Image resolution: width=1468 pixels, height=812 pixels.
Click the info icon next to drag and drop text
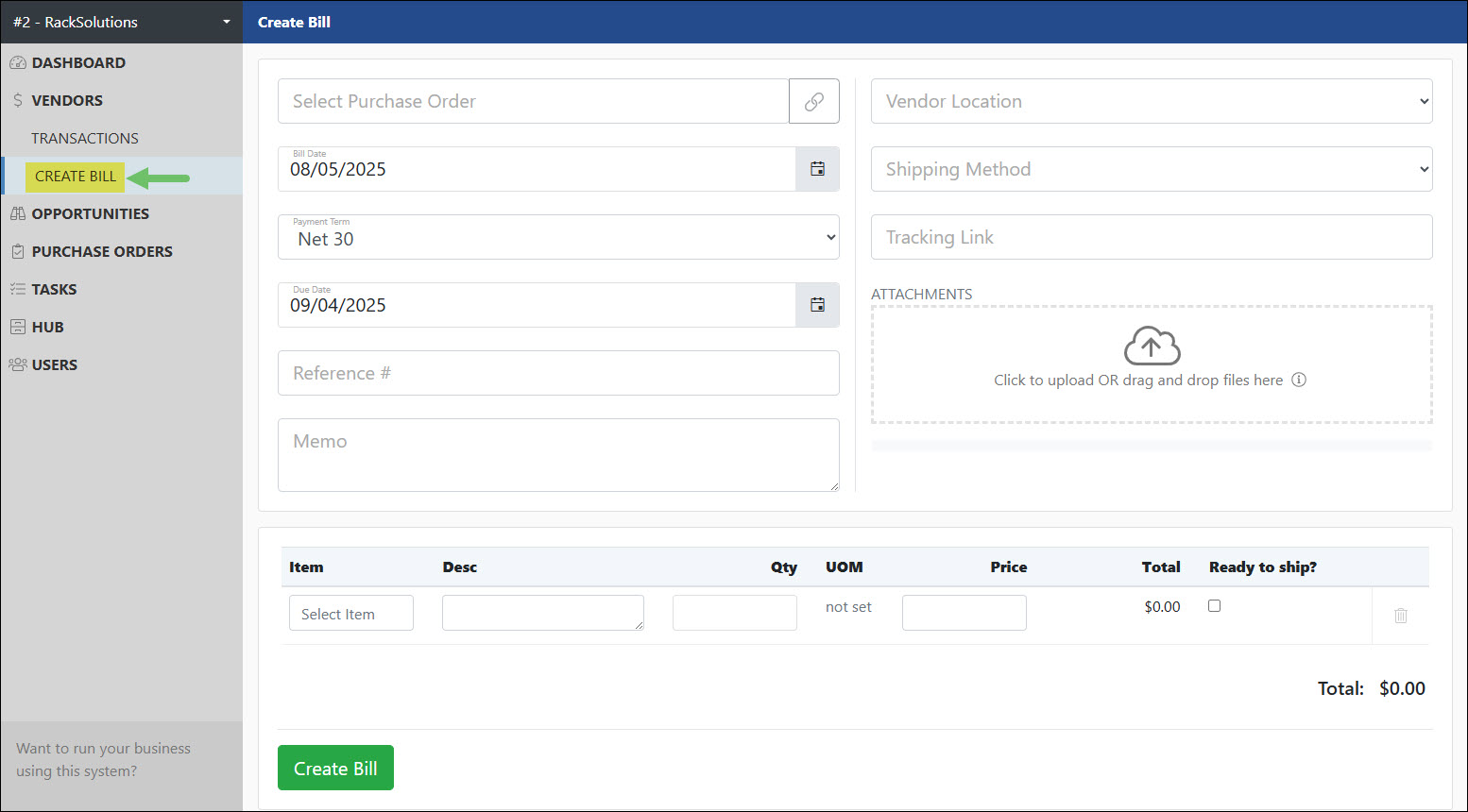tap(1300, 380)
